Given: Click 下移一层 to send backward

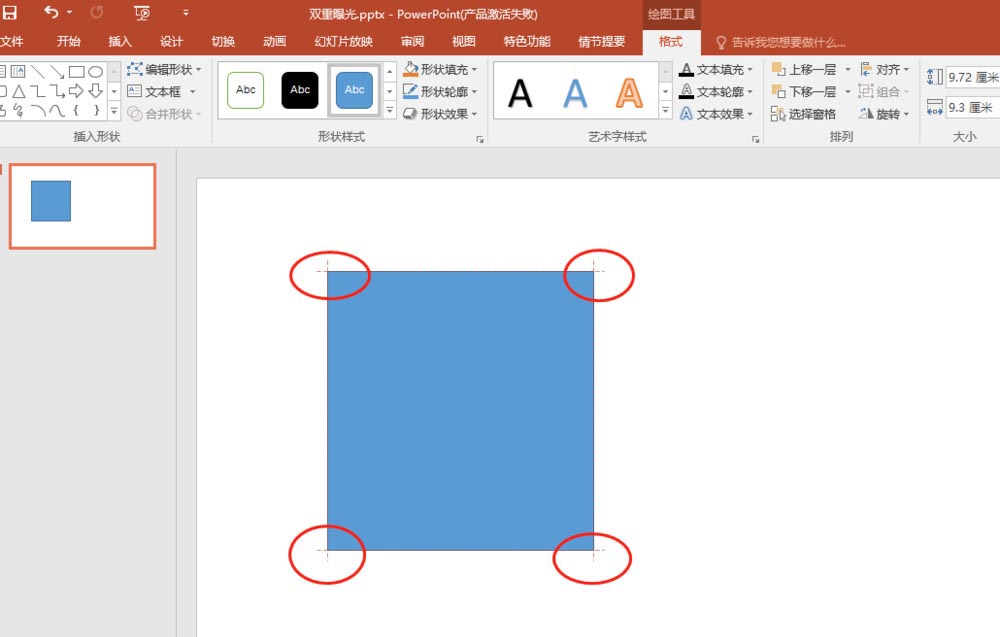Looking at the screenshot, I should pyautogui.click(x=804, y=91).
